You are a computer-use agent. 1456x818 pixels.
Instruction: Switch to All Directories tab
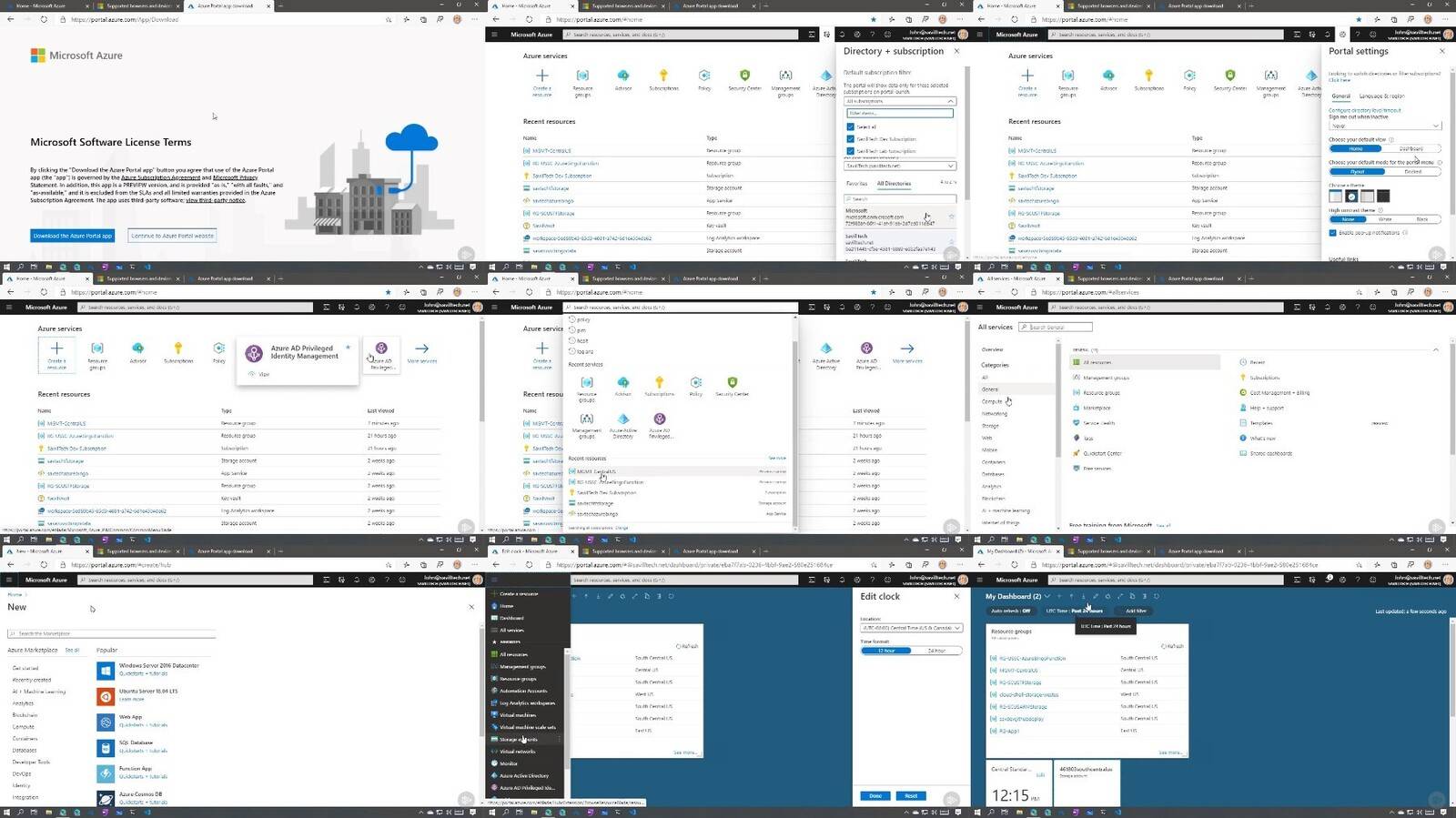coord(894,184)
